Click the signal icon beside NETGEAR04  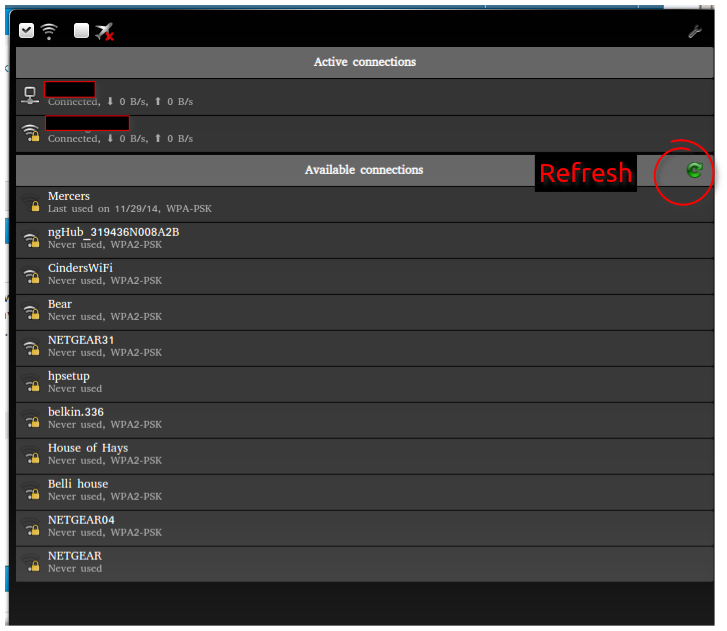[31, 528]
